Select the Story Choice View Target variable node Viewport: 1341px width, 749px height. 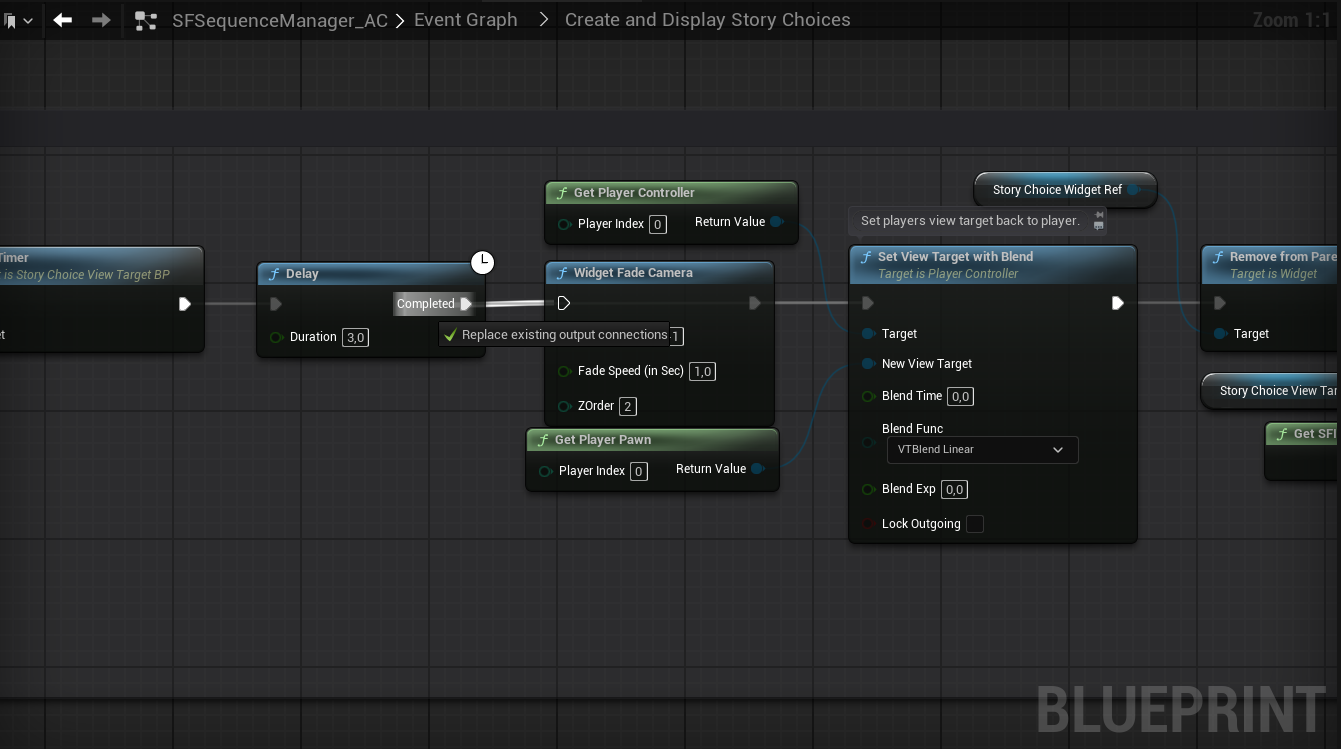click(x=1271, y=391)
